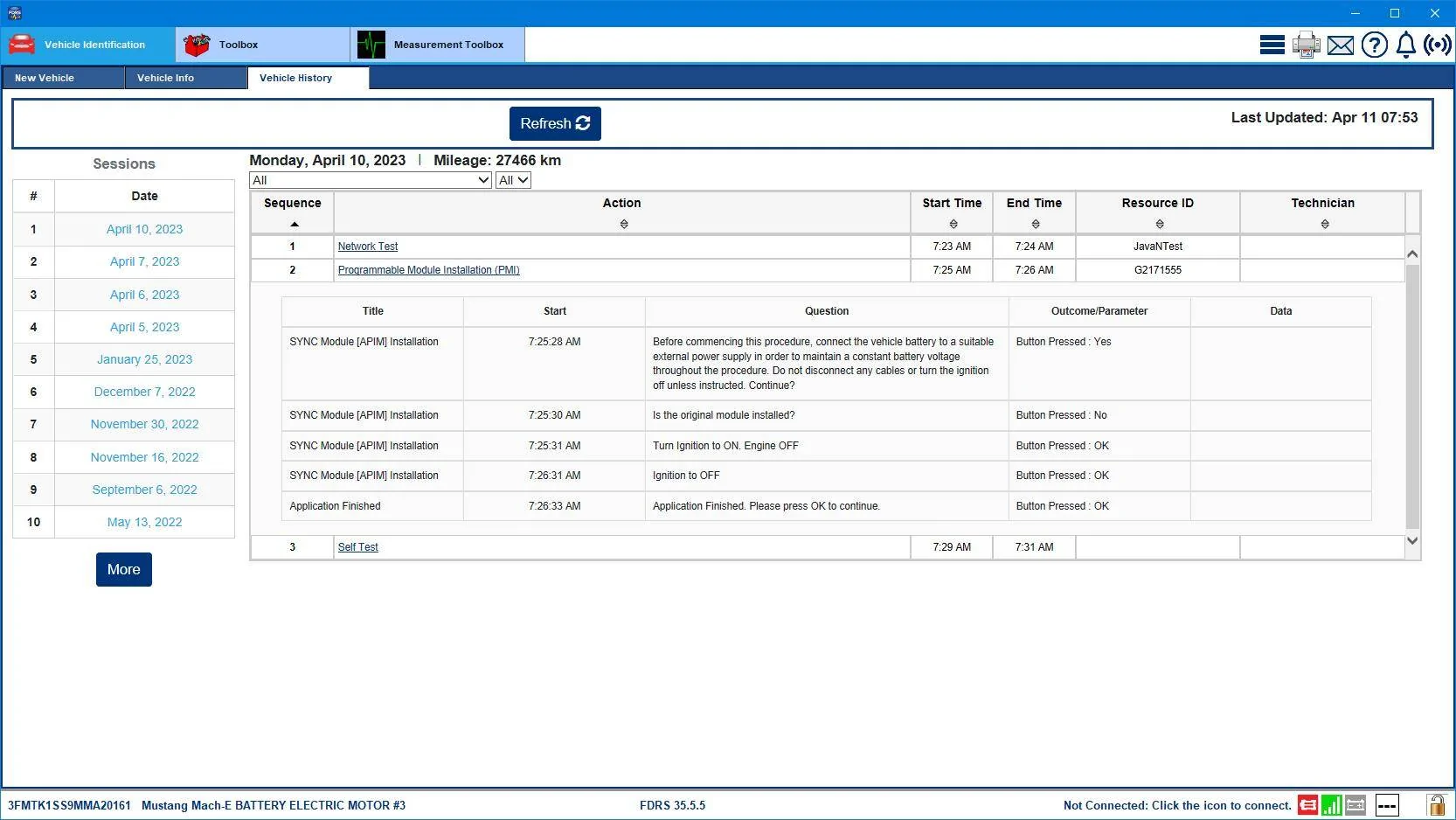Select the January 25, 2023 session

[144, 359]
